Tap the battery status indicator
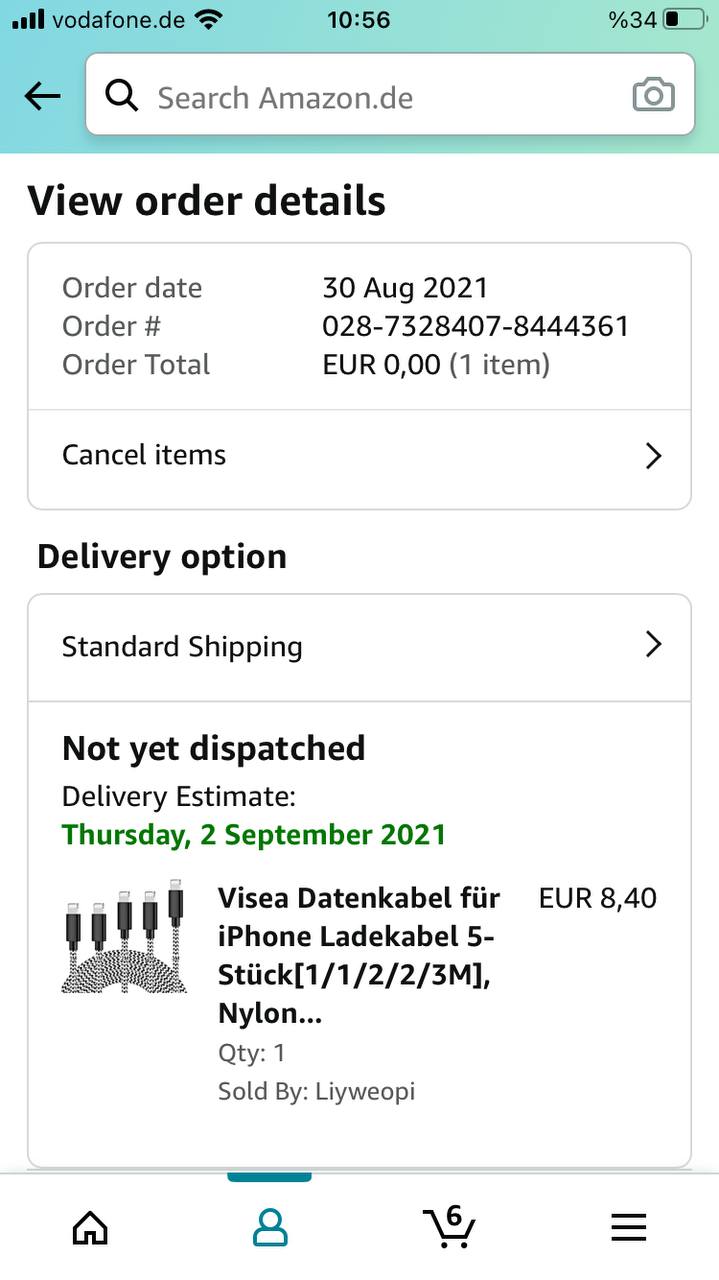719x1280 pixels. 684,19
